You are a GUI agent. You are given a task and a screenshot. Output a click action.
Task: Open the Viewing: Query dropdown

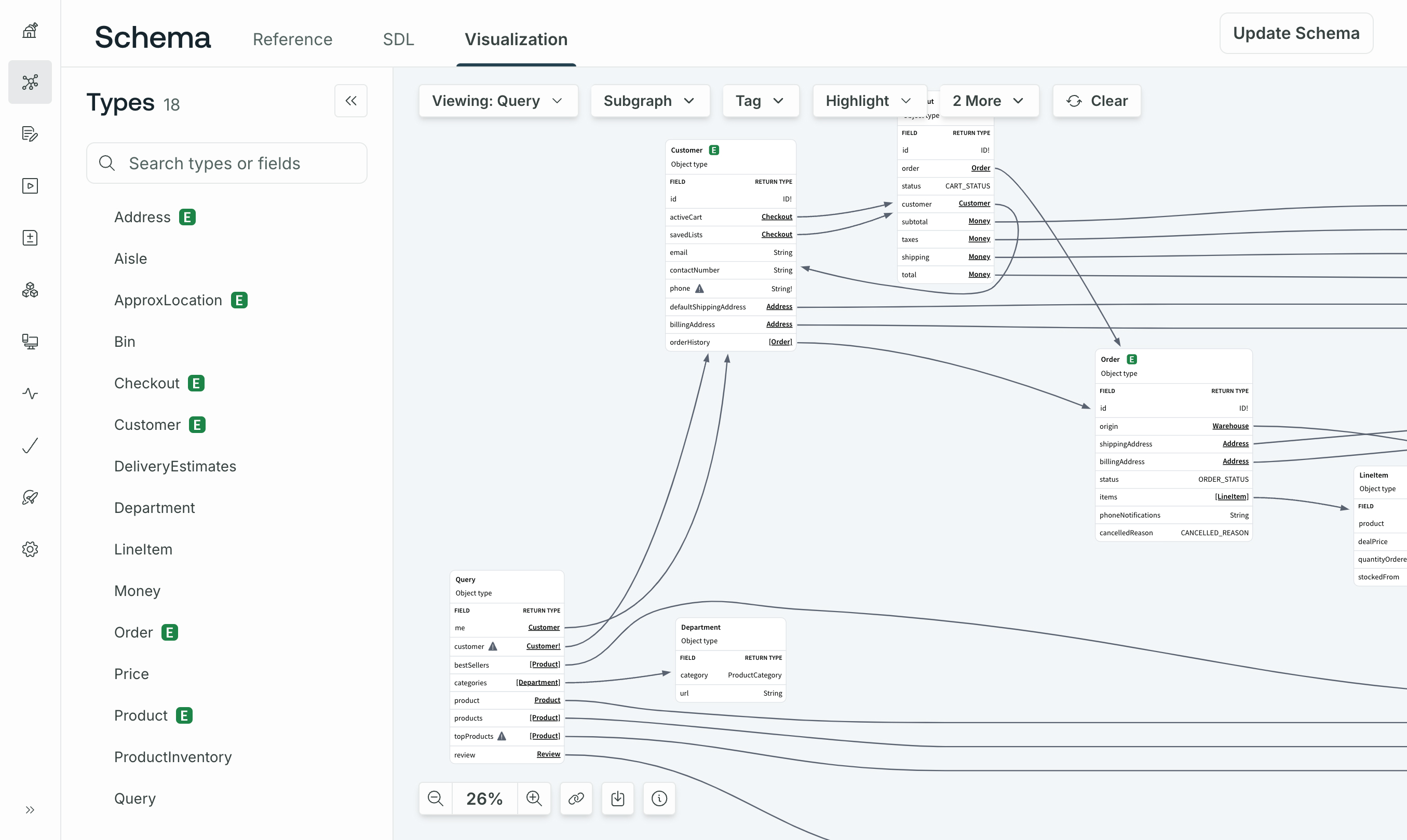(498, 101)
